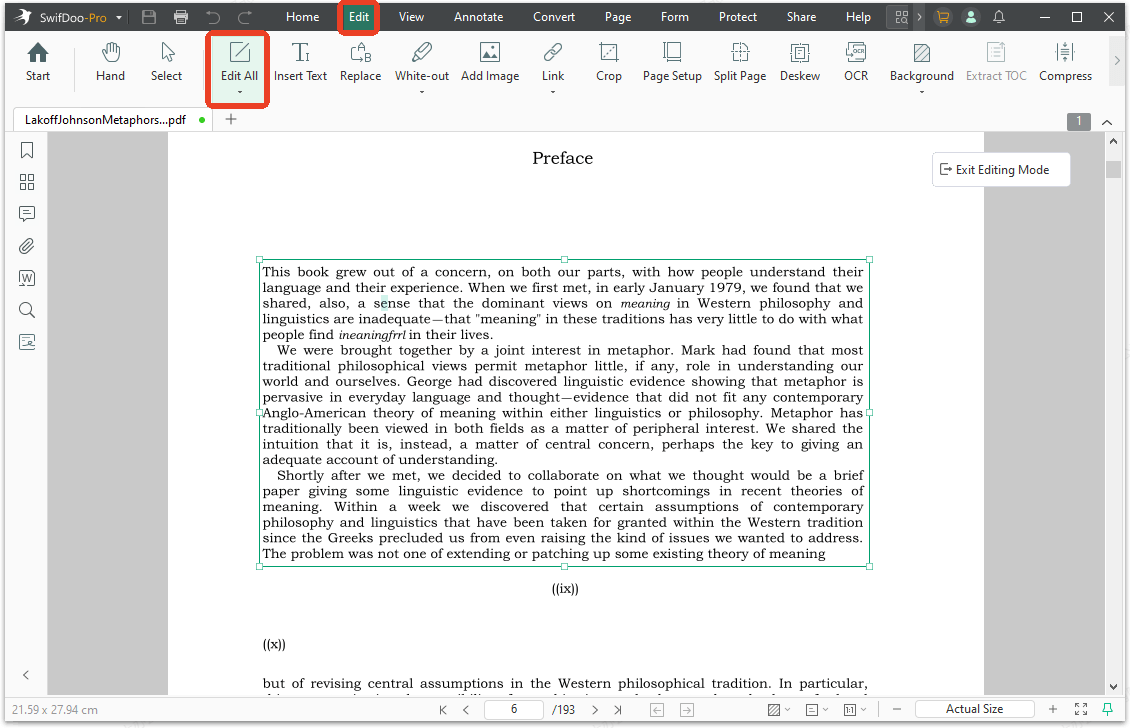The width and height of the screenshot is (1130, 728).
Task: Open the Compress tool
Action: click(1065, 62)
